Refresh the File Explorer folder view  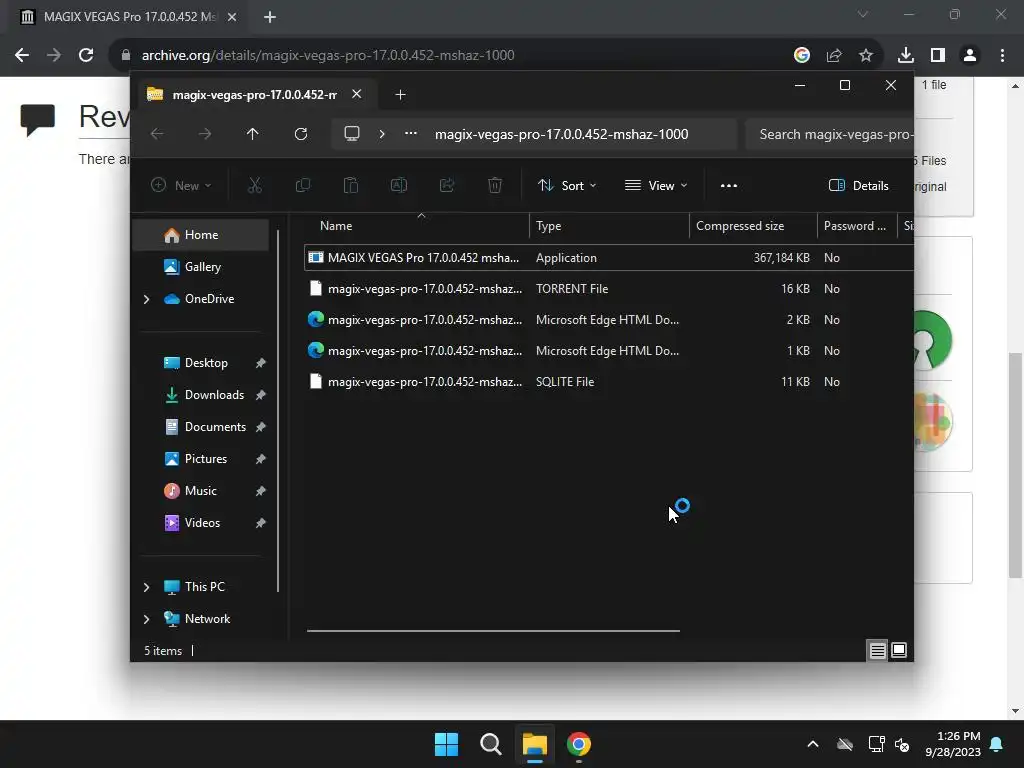[x=300, y=134]
